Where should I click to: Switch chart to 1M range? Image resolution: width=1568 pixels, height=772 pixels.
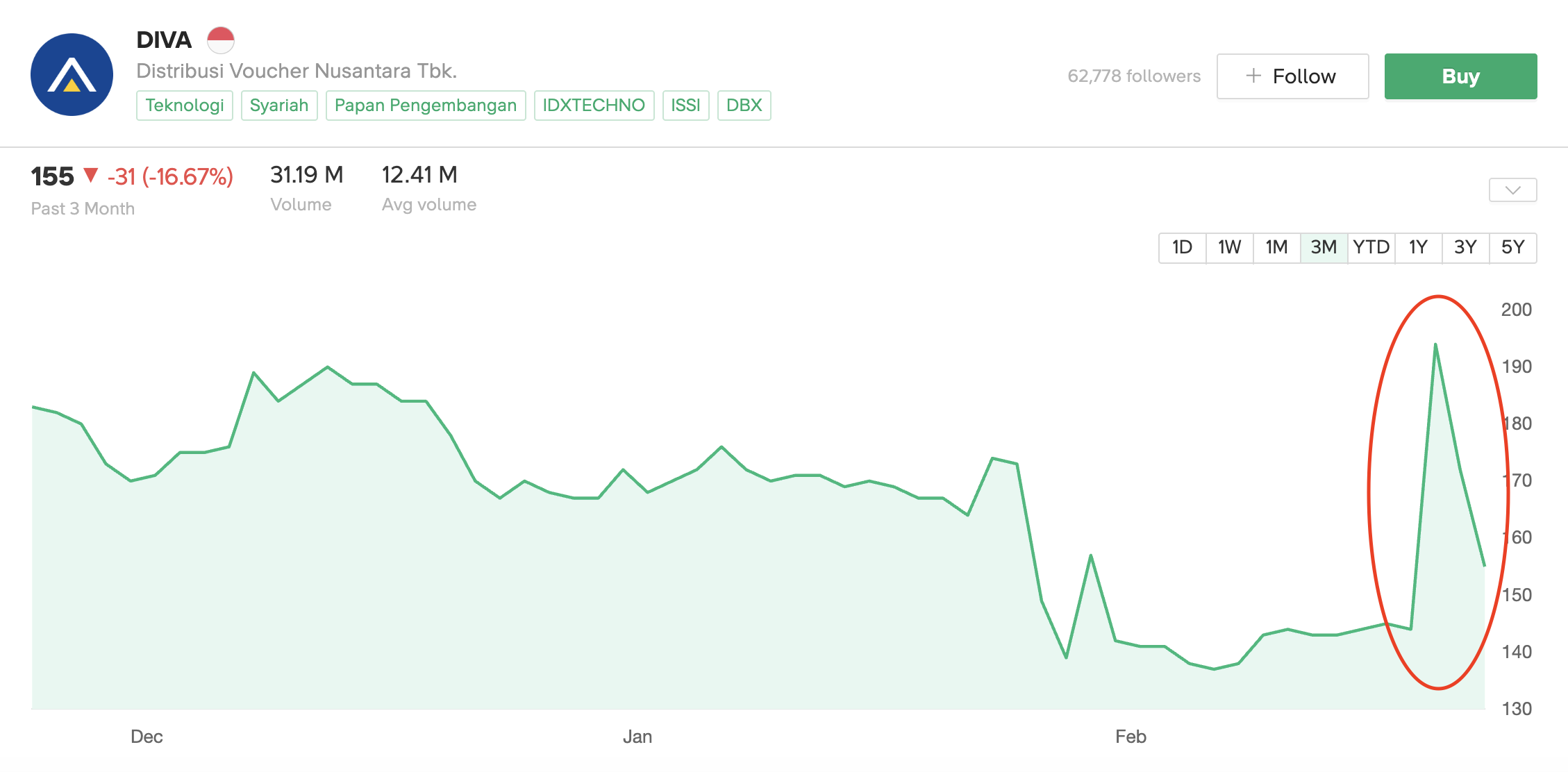1276,247
